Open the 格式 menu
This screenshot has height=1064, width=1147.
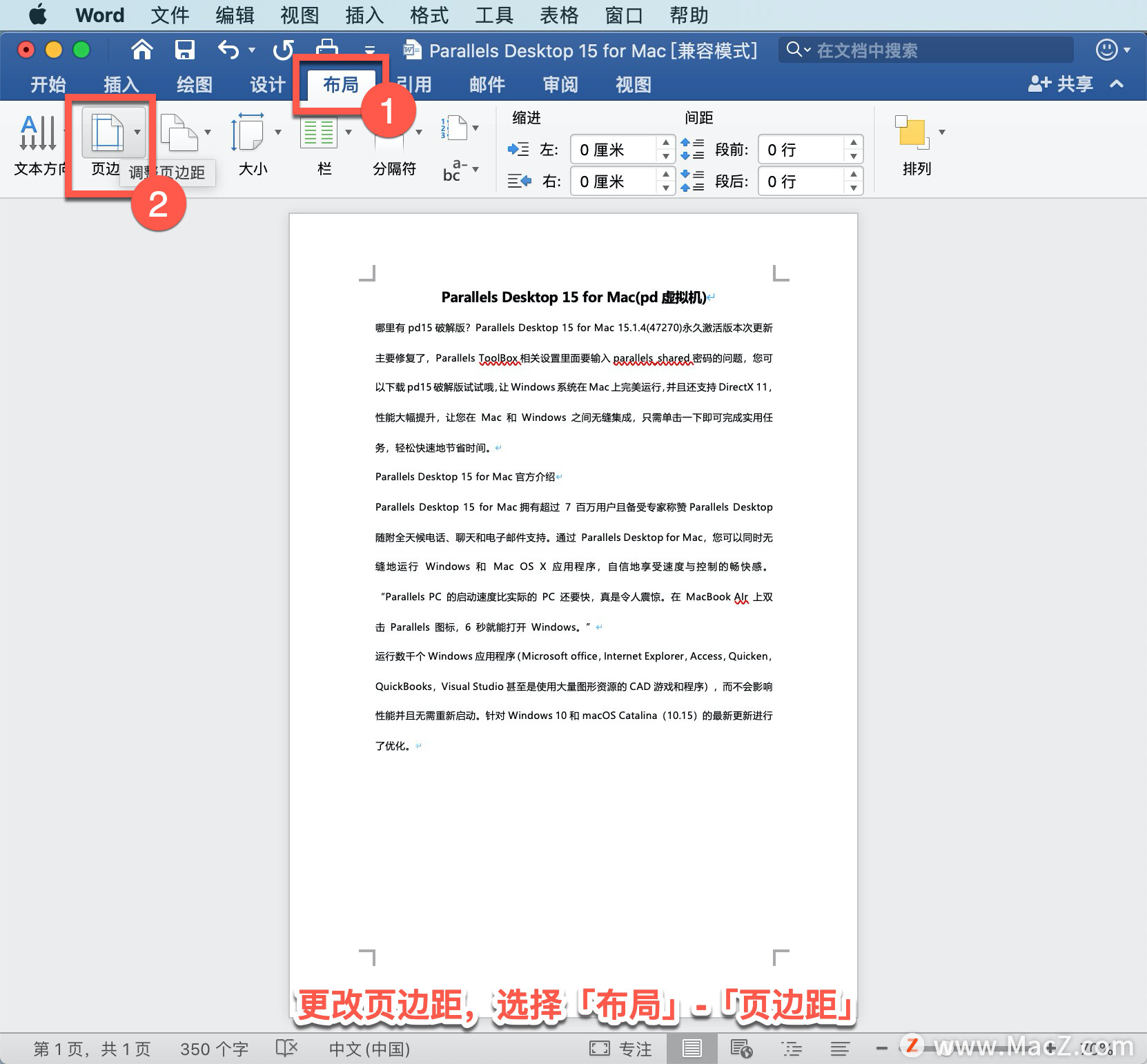[429, 15]
